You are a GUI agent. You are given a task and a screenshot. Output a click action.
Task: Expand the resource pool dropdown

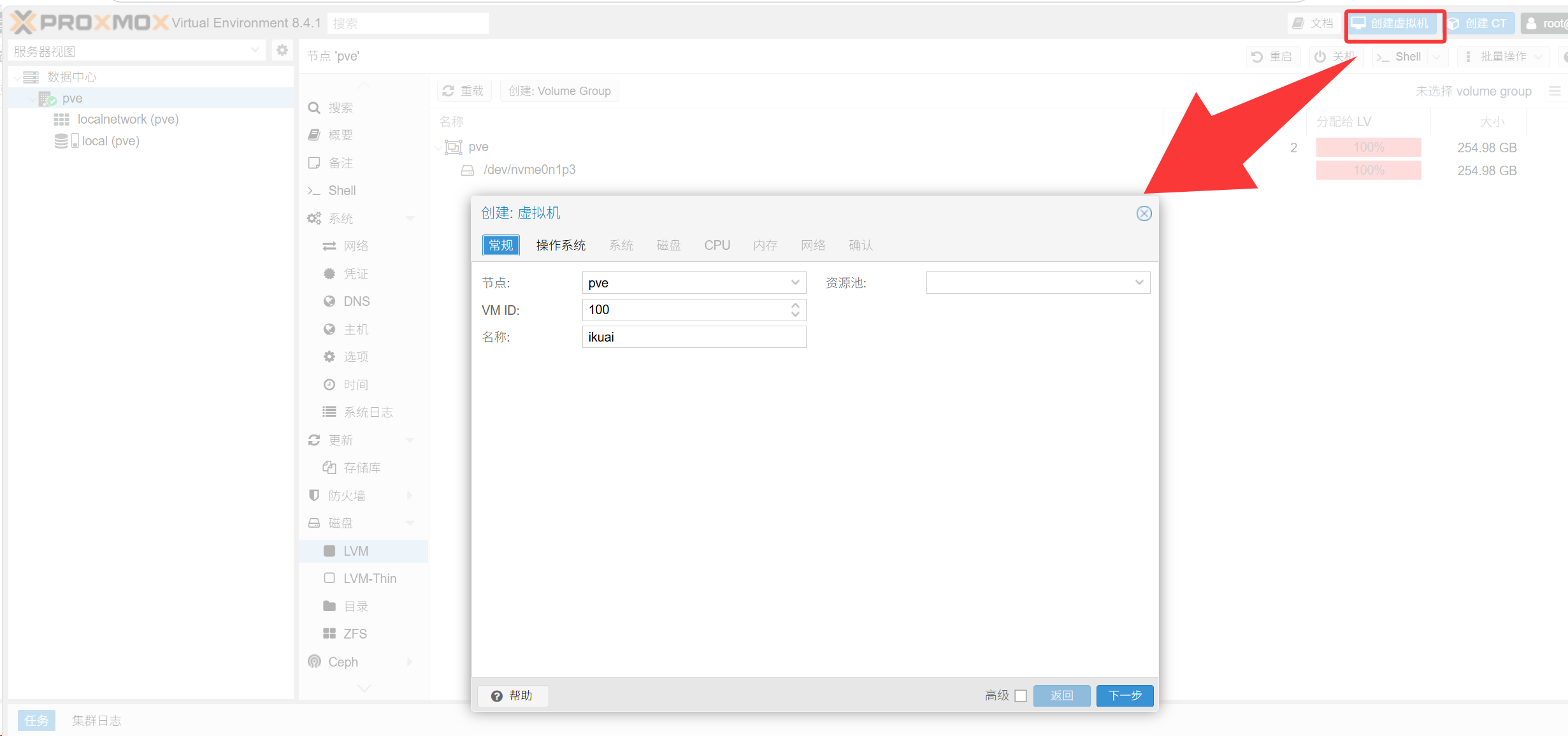(x=1139, y=282)
